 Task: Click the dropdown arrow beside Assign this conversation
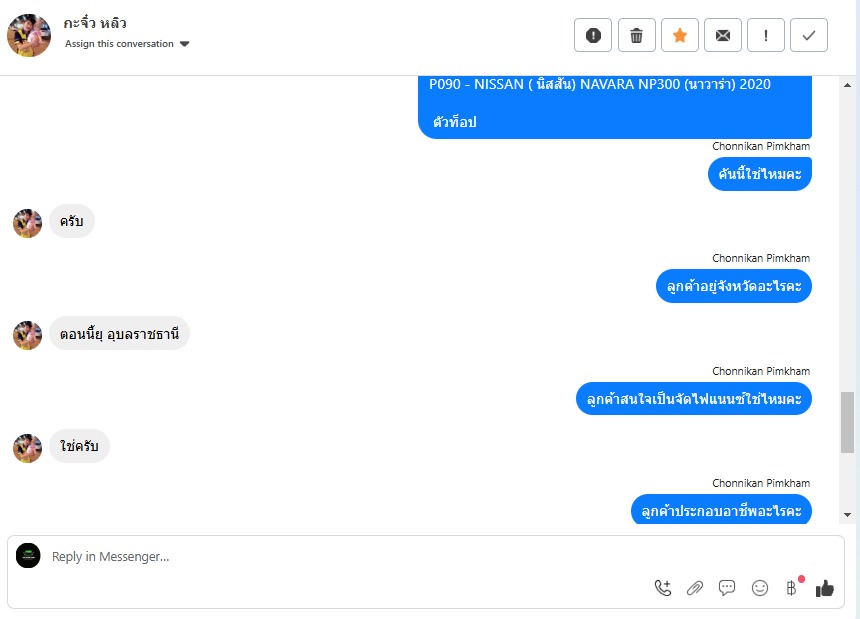(184, 44)
